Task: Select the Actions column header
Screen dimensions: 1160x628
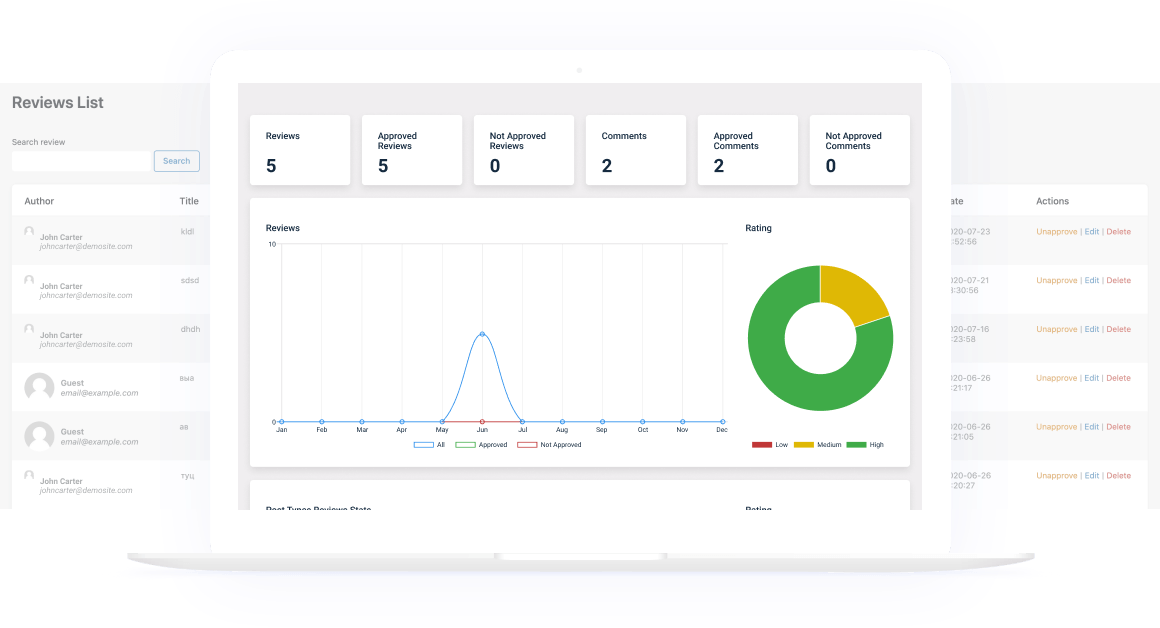Action: tap(1052, 201)
